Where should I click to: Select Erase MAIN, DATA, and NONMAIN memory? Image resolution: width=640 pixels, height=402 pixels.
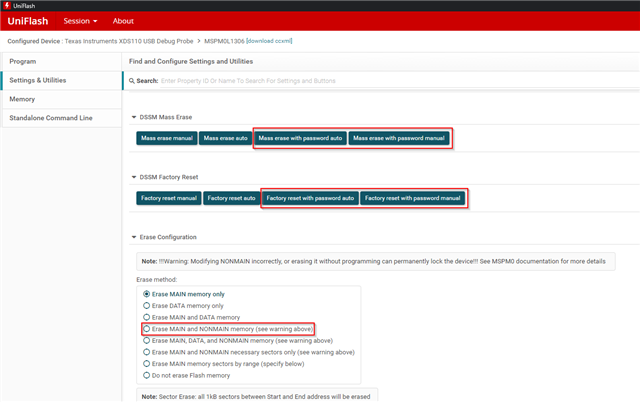147,340
